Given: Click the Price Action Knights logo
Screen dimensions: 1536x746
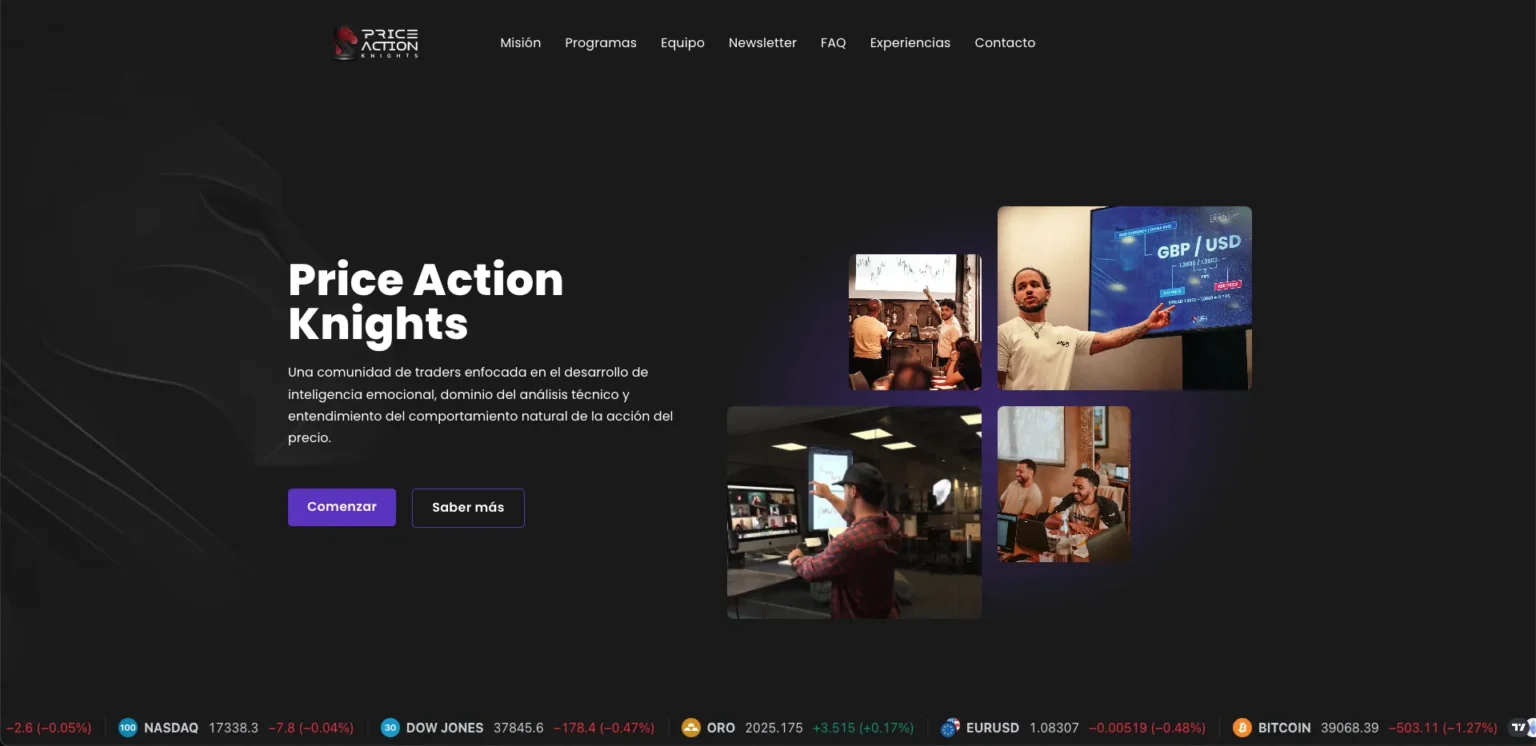Looking at the screenshot, I should (x=376, y=43).
